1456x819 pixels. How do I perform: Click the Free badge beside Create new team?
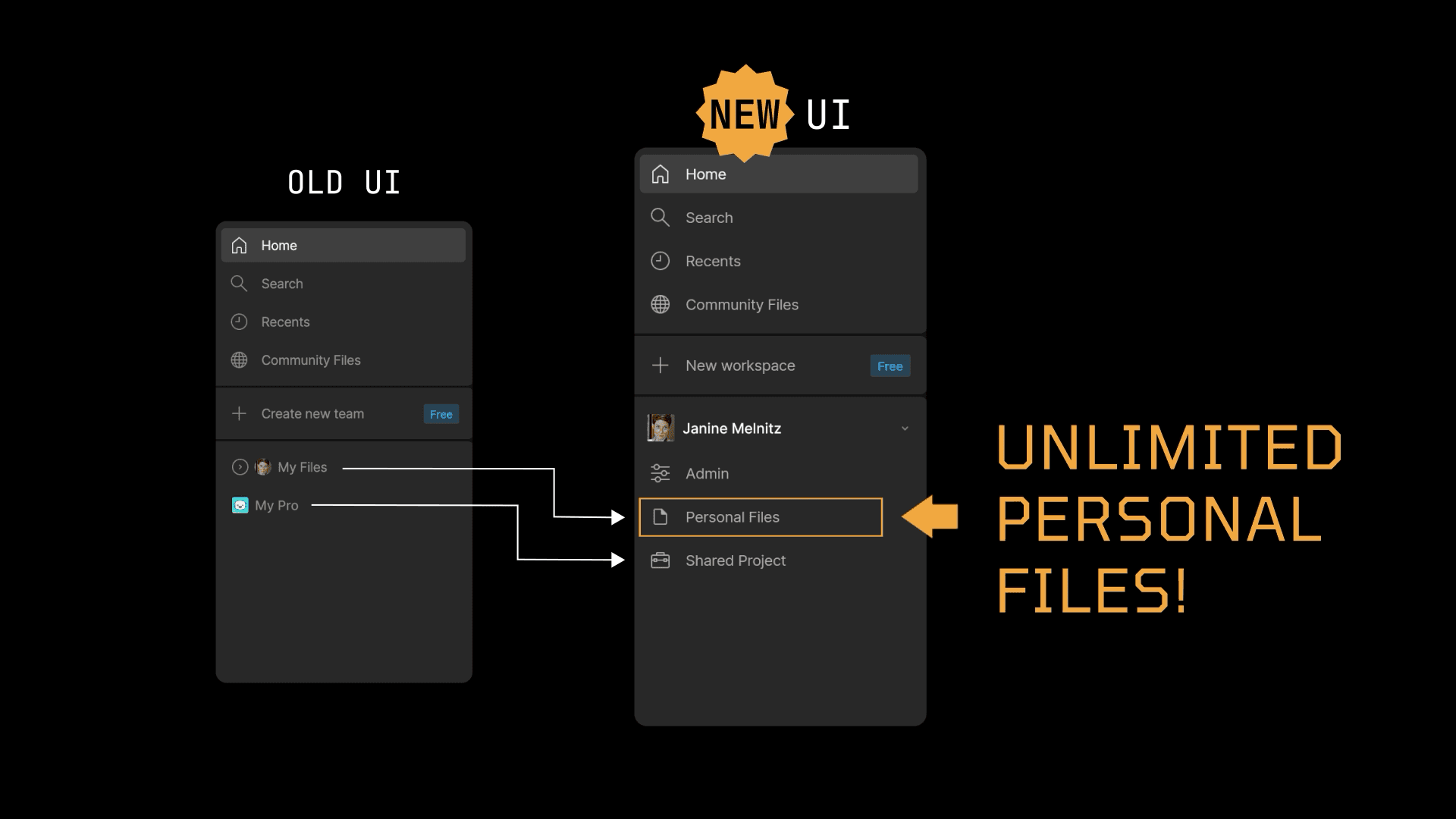point(441,414)
